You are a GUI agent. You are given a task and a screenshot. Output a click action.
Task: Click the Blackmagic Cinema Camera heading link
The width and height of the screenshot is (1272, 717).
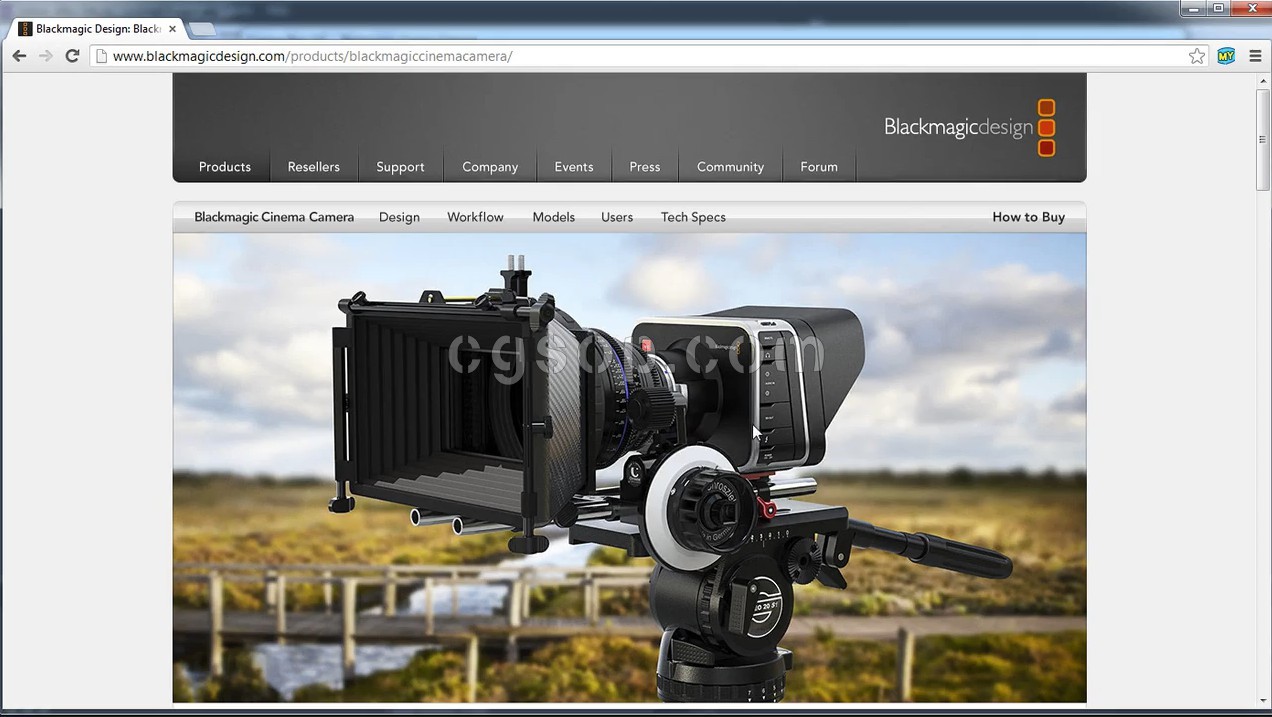coord(274,217)
